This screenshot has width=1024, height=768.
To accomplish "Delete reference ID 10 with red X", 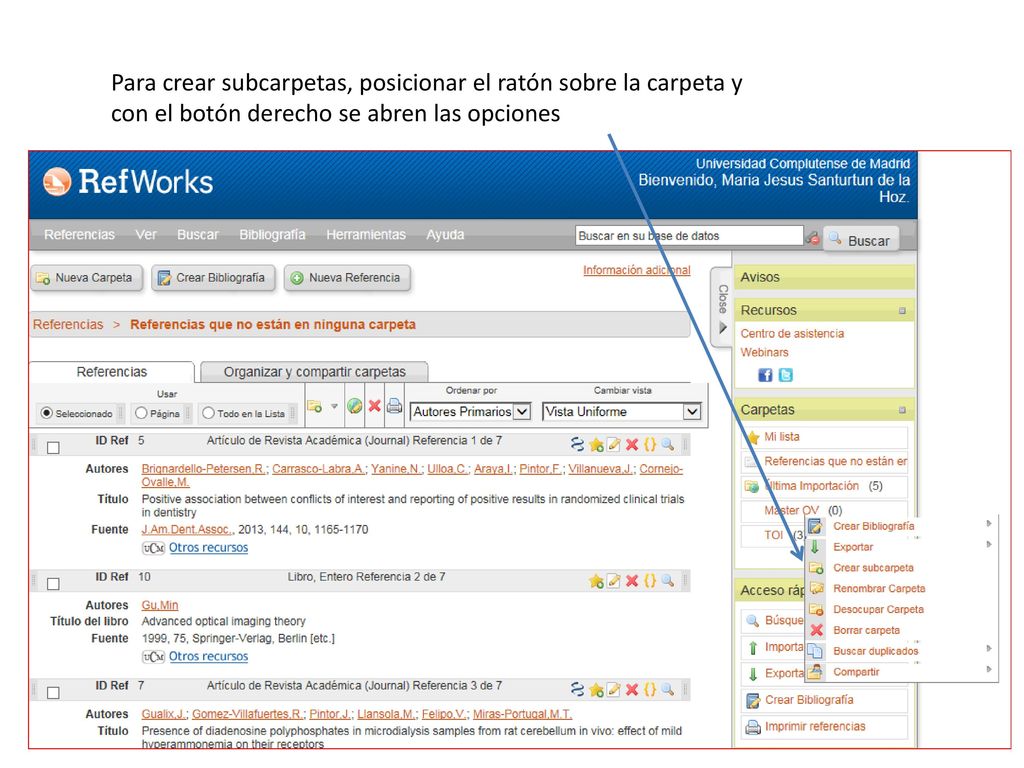I will tap(632, 581).
